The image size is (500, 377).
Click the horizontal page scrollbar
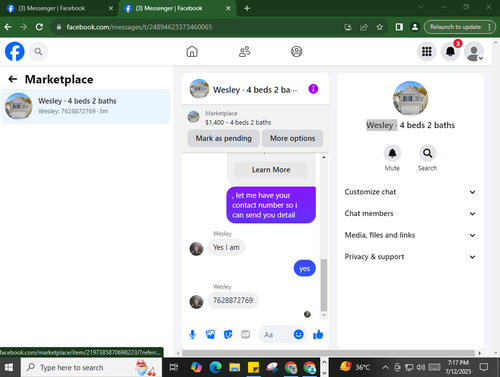coord(328,353)
